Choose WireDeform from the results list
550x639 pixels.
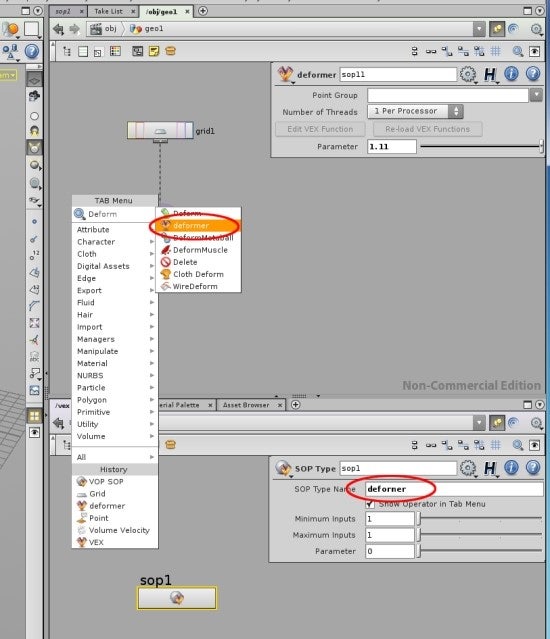pyautogui.click(x=198, y=286)
